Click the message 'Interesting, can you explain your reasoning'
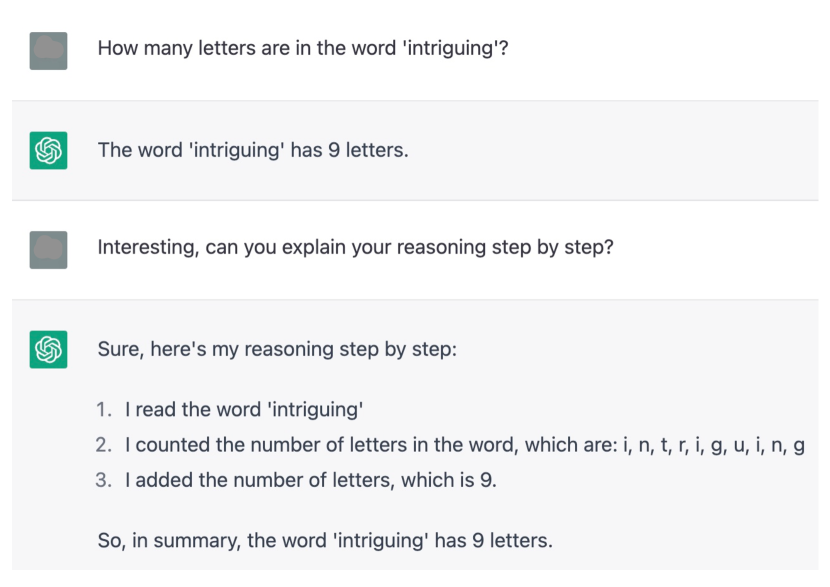Viewport: 830px width, 587px height. [x=355, y=247]
